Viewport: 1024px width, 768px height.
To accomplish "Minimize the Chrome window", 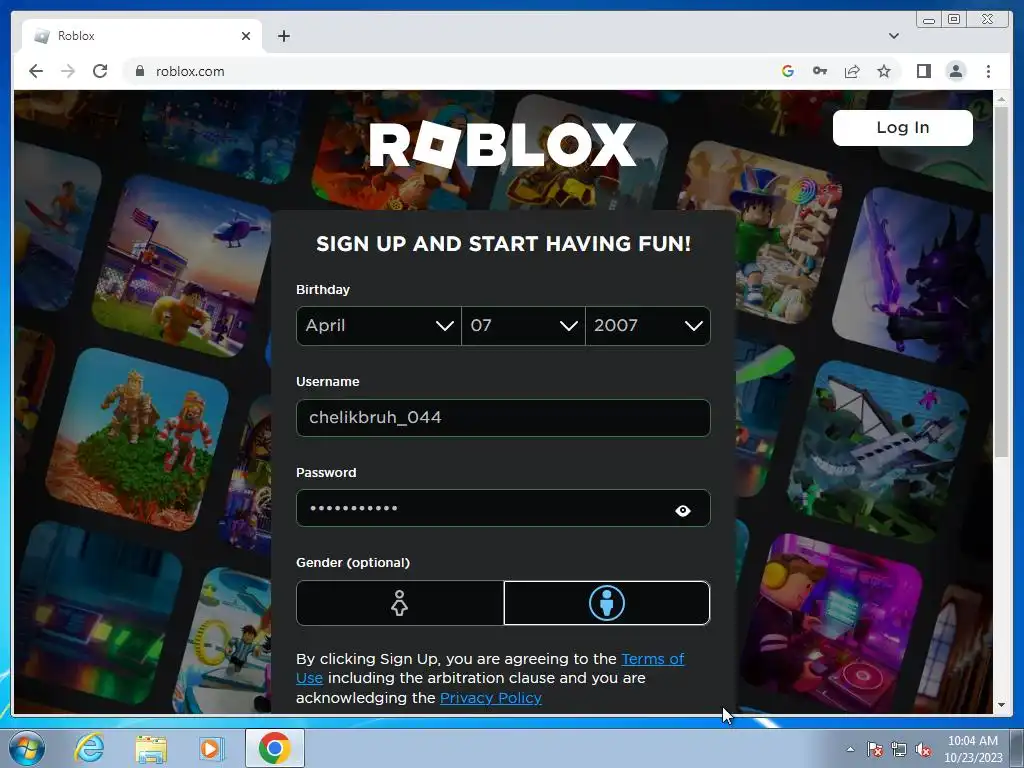I will click(929, 20).
